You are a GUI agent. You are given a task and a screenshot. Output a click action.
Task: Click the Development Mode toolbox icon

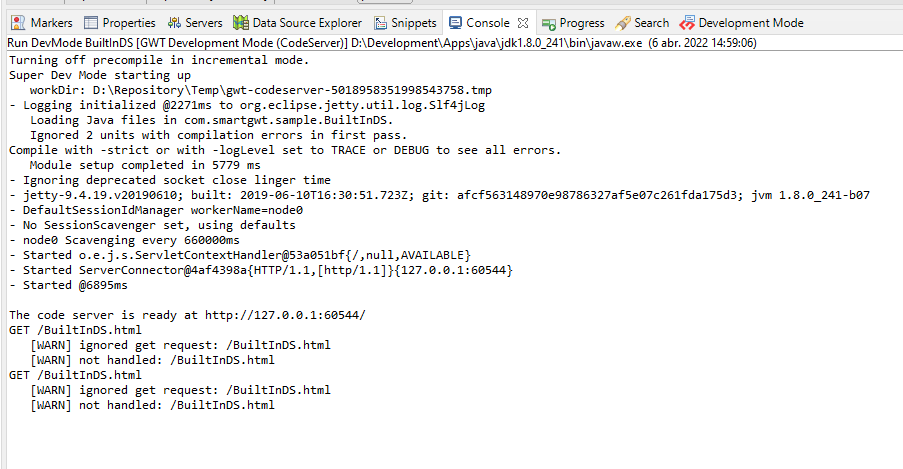pos(688,22)
